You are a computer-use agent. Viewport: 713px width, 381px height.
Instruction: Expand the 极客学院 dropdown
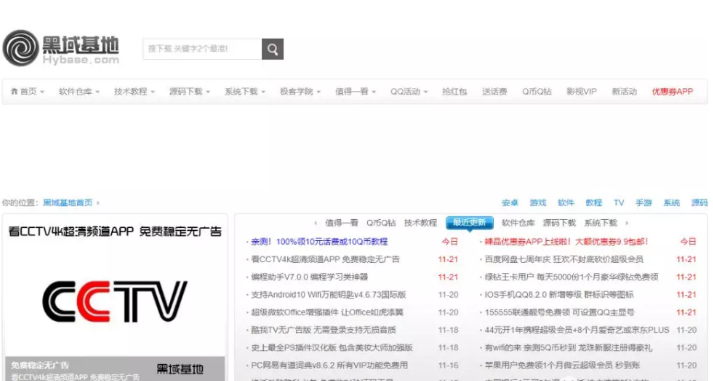coord(300,91)
